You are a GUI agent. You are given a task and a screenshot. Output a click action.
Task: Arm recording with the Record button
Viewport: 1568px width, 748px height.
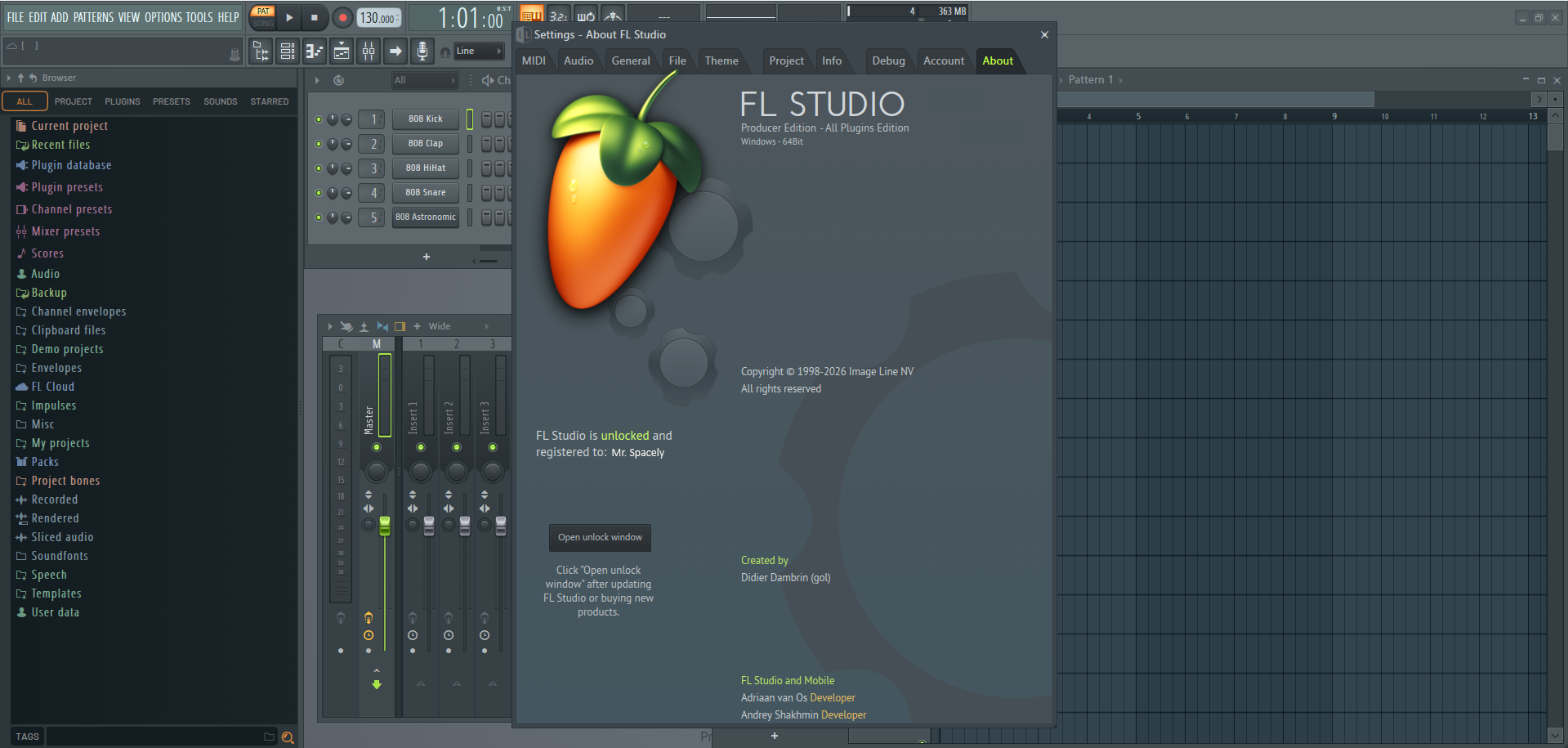(342, 17)
